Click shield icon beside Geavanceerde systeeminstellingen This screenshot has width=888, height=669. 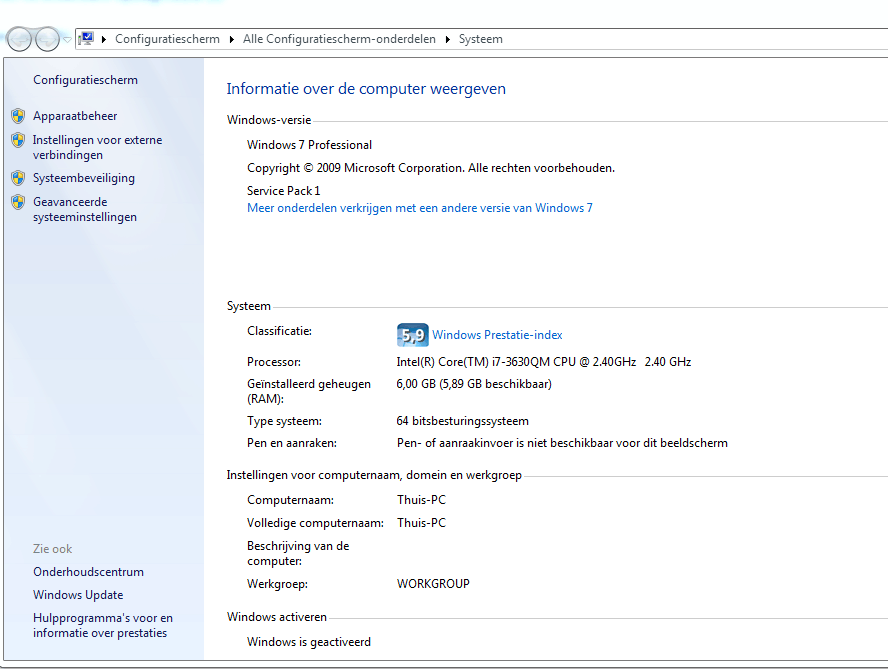pos(18,202)
